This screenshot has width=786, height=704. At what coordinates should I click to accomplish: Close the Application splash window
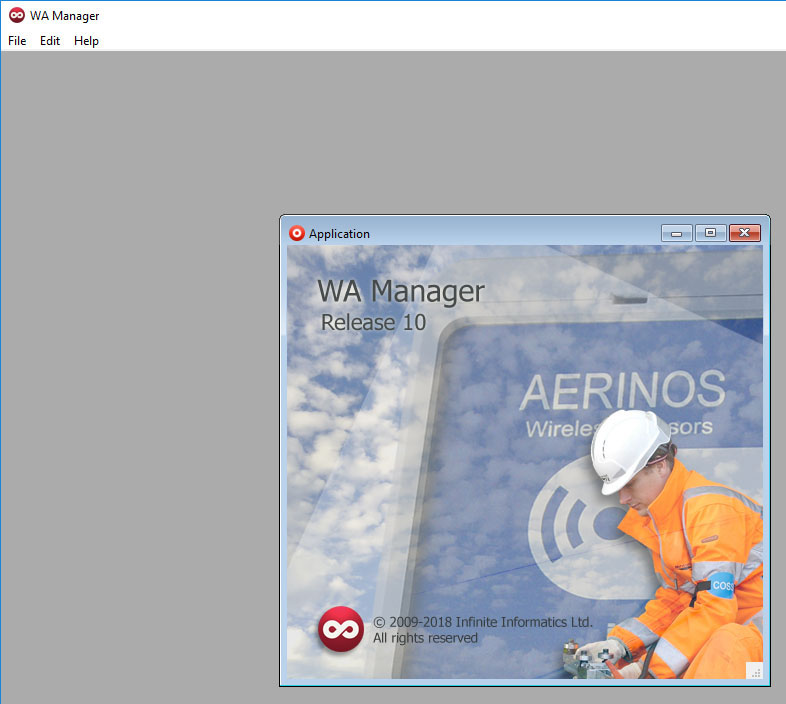click(x=745, y=233)
